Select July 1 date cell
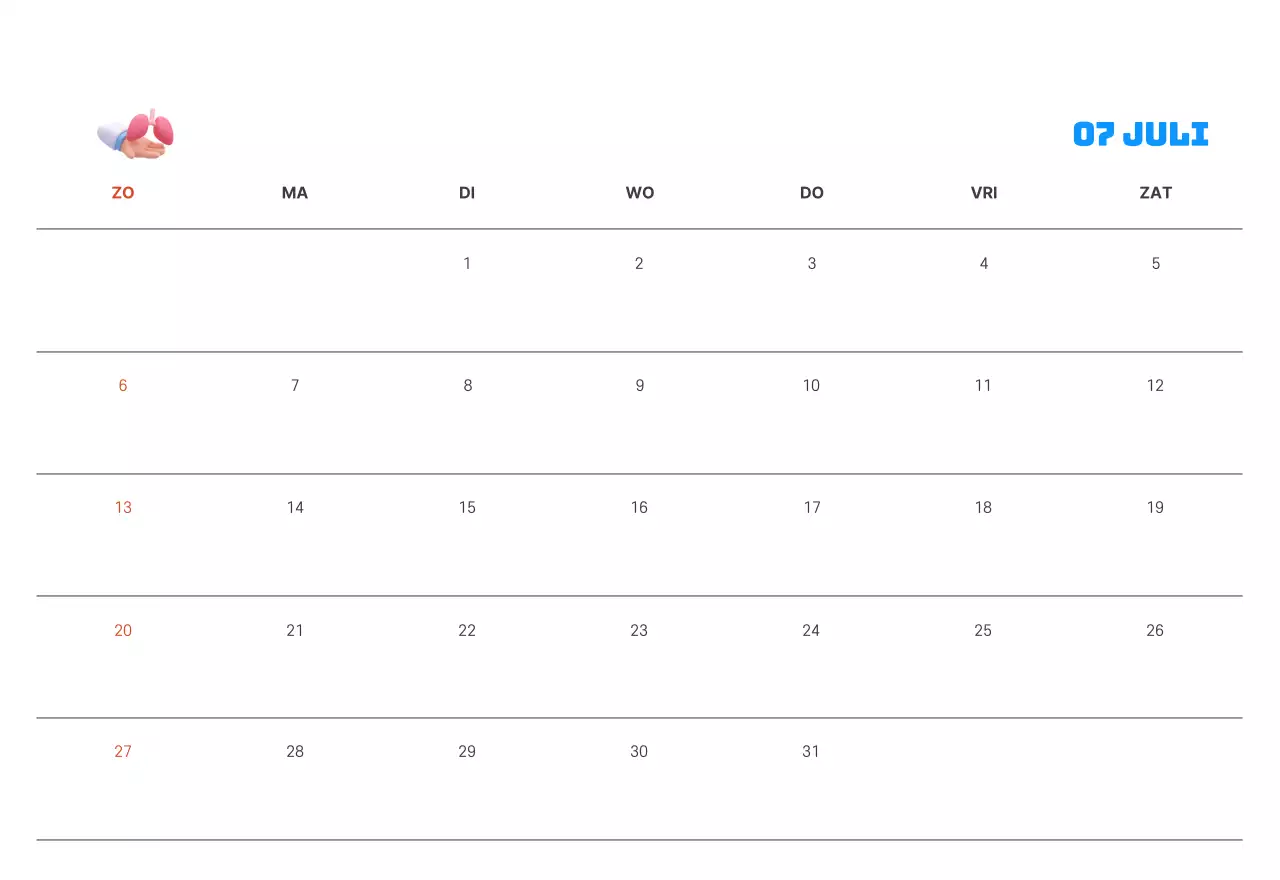The image size is (1280, 880). [x=467, y=264]
